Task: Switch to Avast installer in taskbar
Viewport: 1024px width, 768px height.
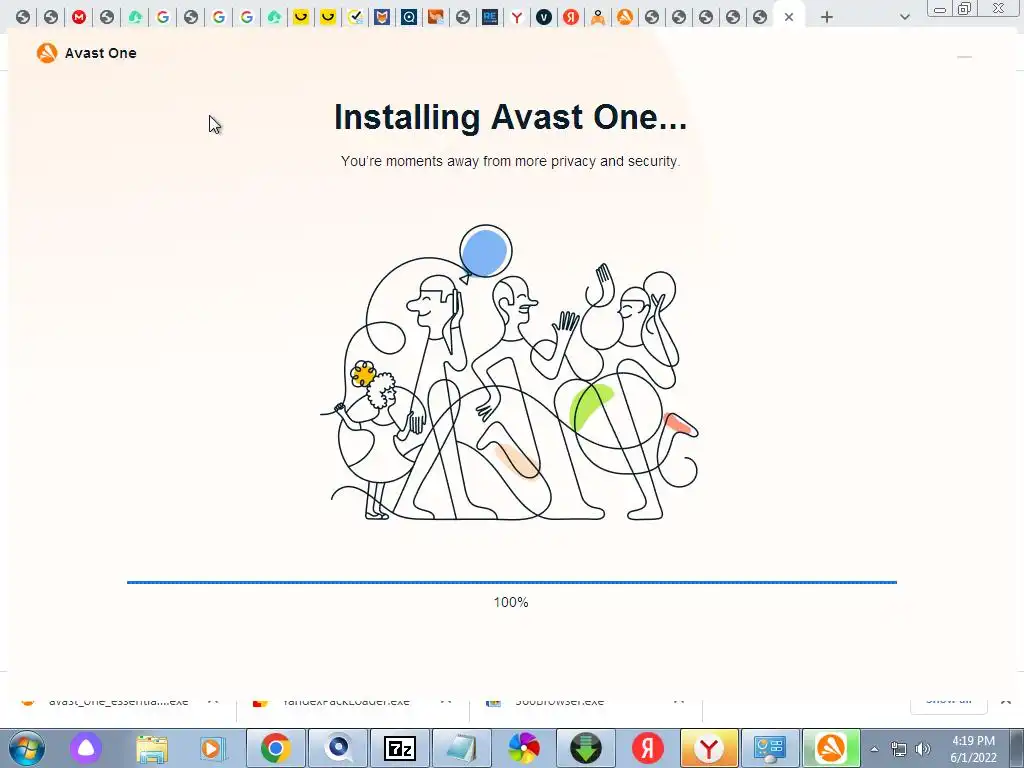Action: [x=831, y=748]
